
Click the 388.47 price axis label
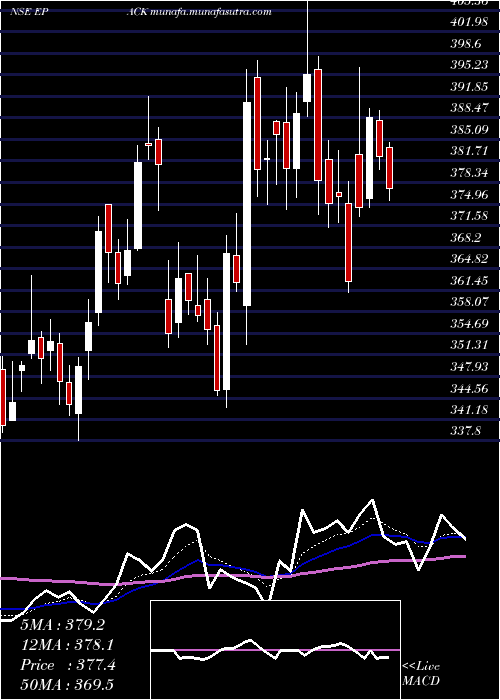(469, 108)
